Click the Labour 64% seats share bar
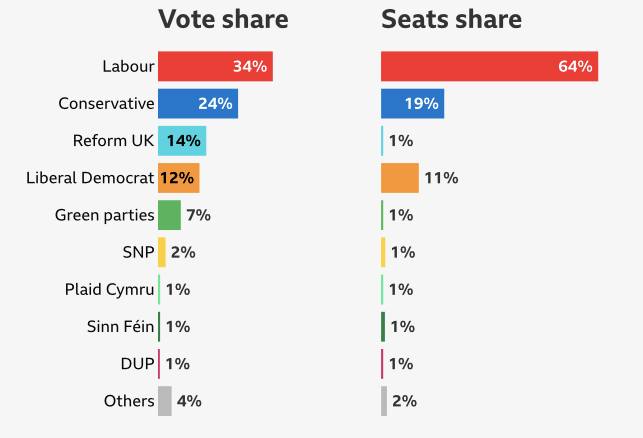643x438 pixels. click(x=489, y=67)
